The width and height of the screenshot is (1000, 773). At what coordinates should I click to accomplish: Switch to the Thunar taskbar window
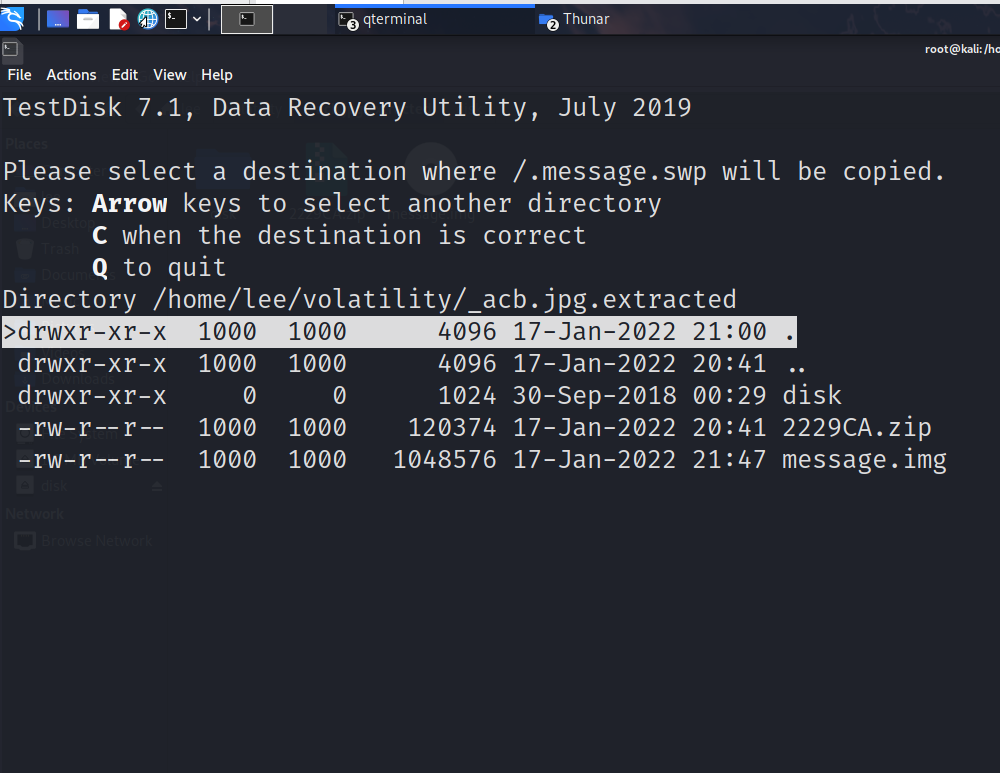coord(574,20)
